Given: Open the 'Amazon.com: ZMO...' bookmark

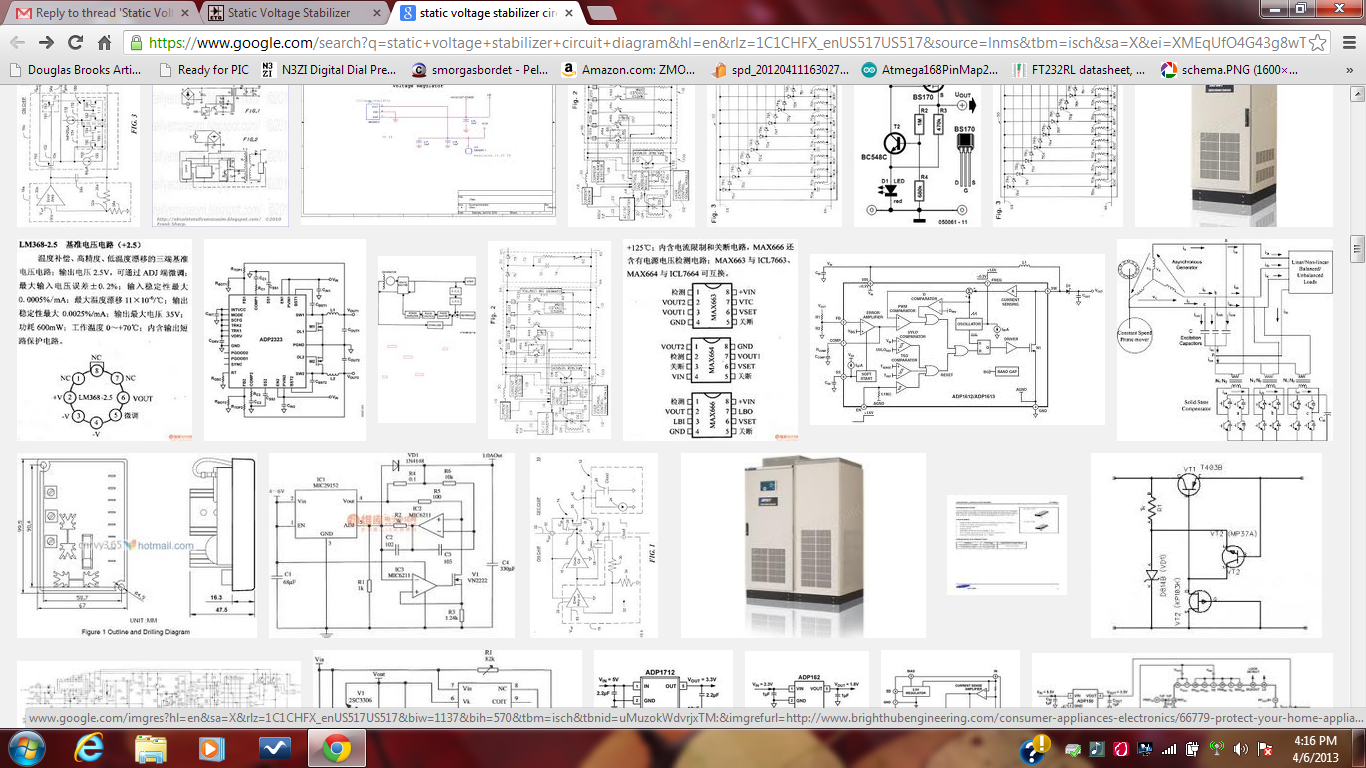Looking at the screenshot, I should pyautogui.click(x=628, y=70).
